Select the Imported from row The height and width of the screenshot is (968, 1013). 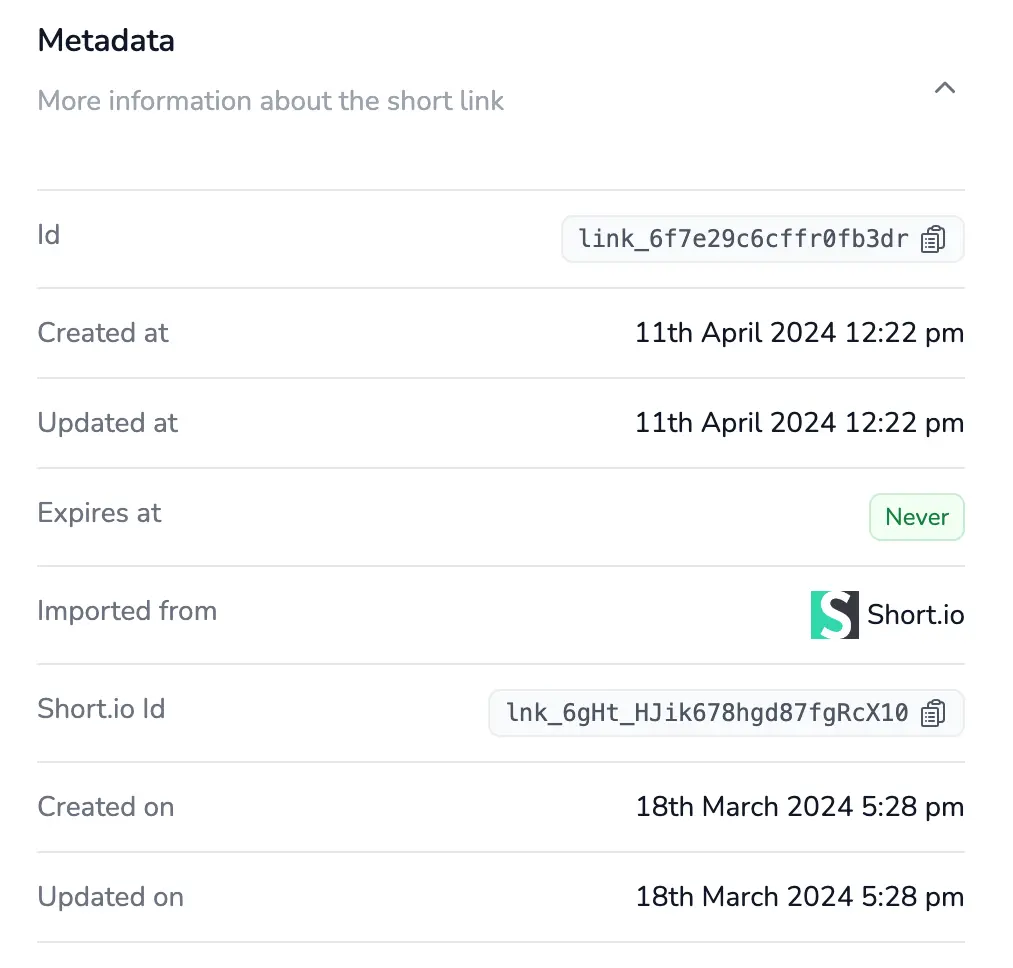[127, 611]
